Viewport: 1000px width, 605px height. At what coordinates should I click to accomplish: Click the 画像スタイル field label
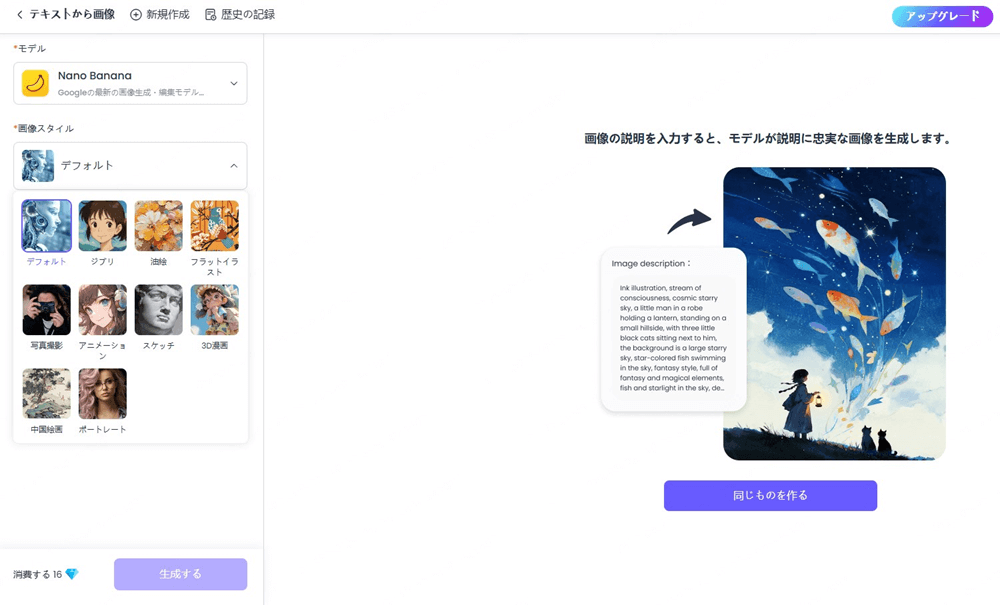44,129
